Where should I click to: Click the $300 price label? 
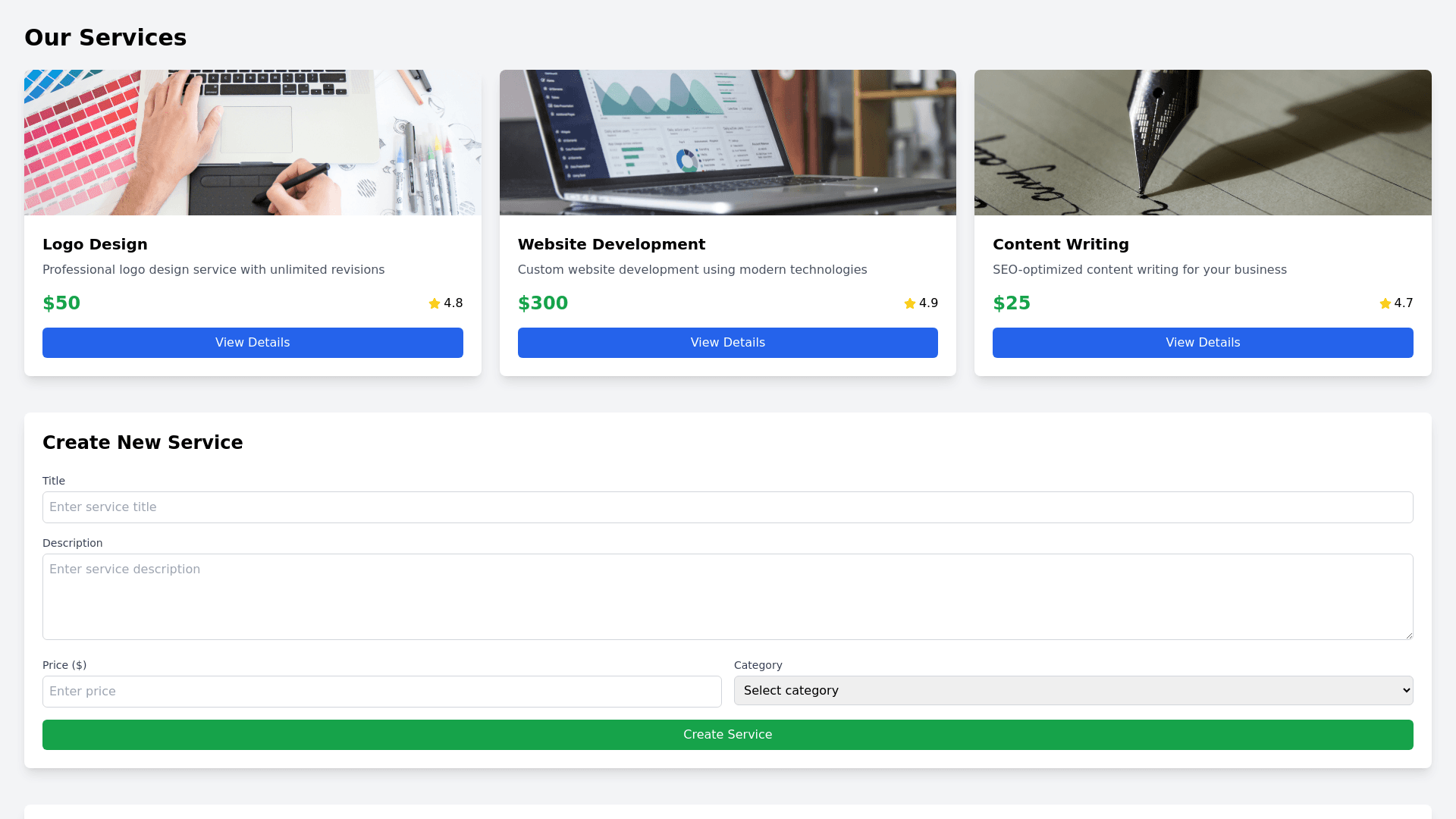click(543, 303)
